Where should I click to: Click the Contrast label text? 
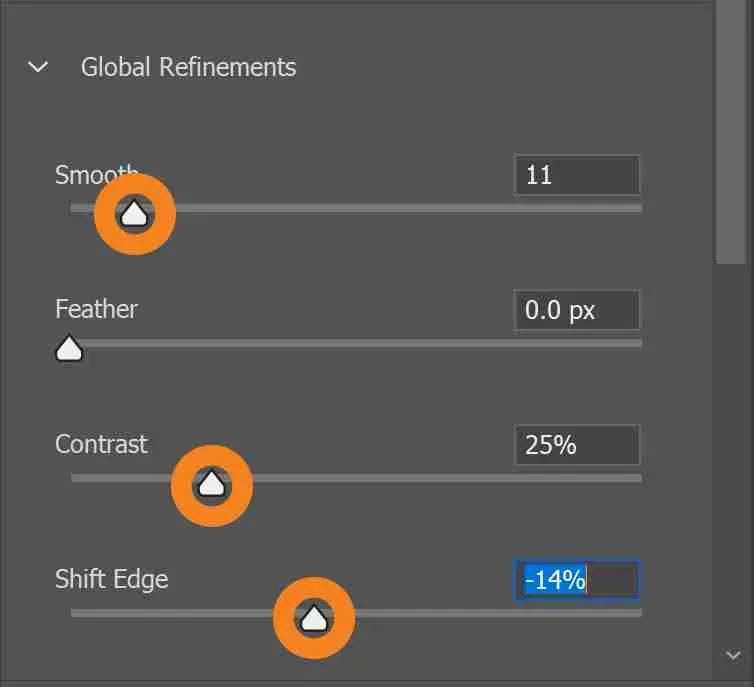(101, 444)
